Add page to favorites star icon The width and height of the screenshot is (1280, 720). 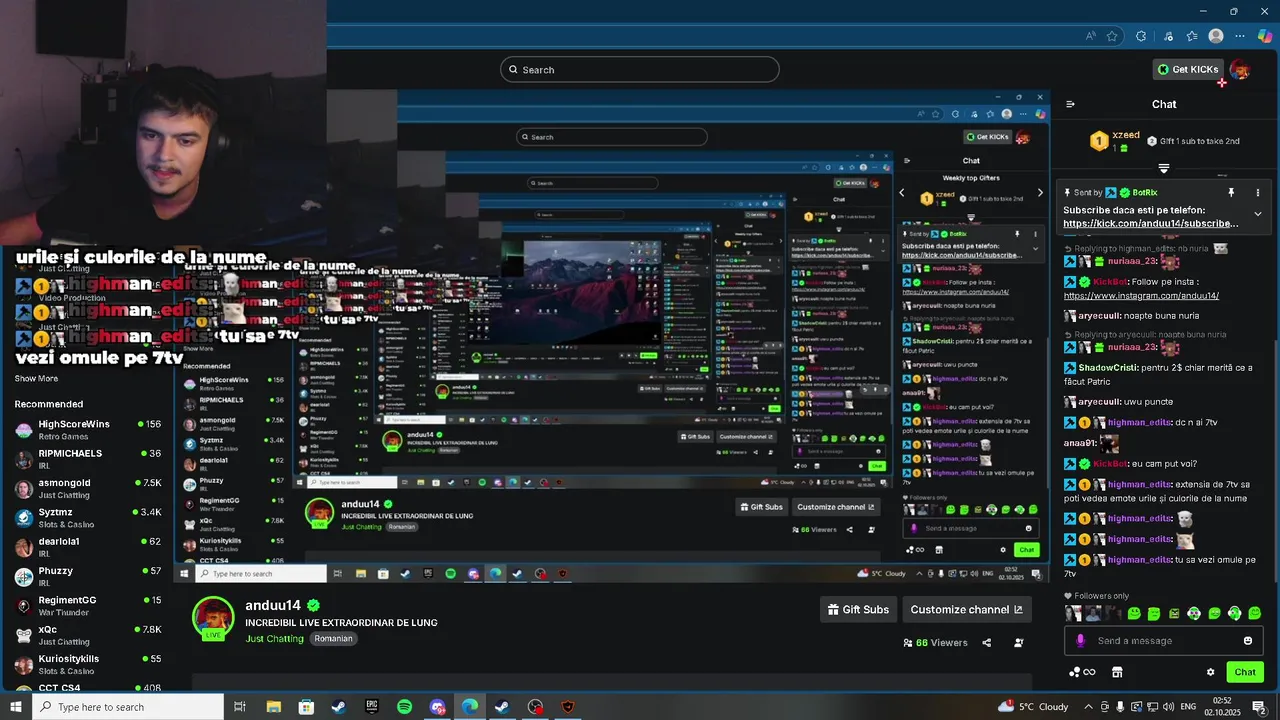[x=1112, y=36]
